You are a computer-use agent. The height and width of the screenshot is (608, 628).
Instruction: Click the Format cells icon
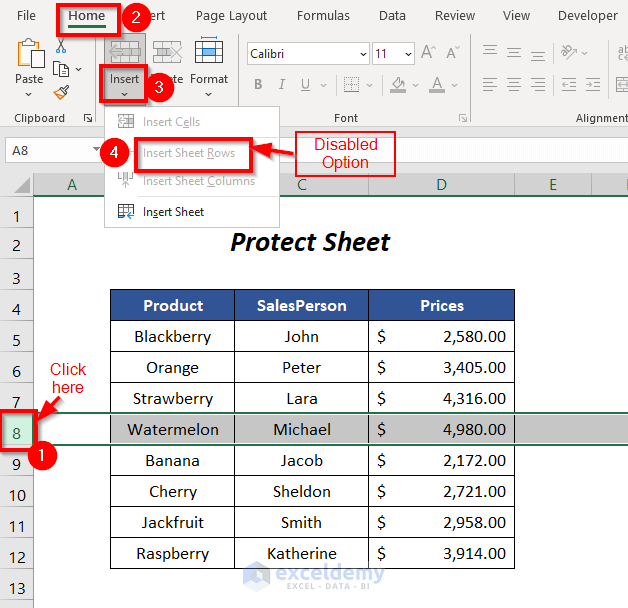[x=209, y=50]
